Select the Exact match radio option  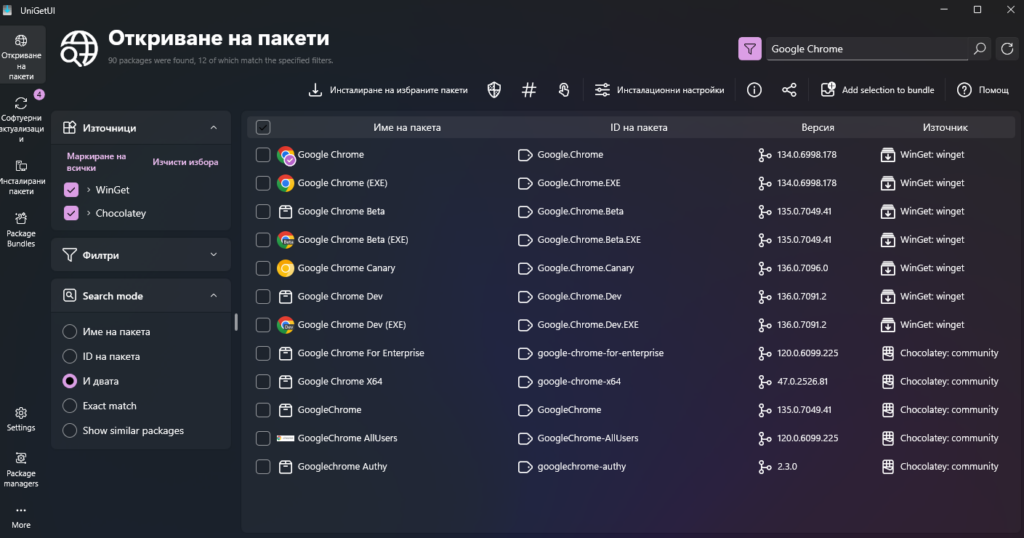click(69, 406)
